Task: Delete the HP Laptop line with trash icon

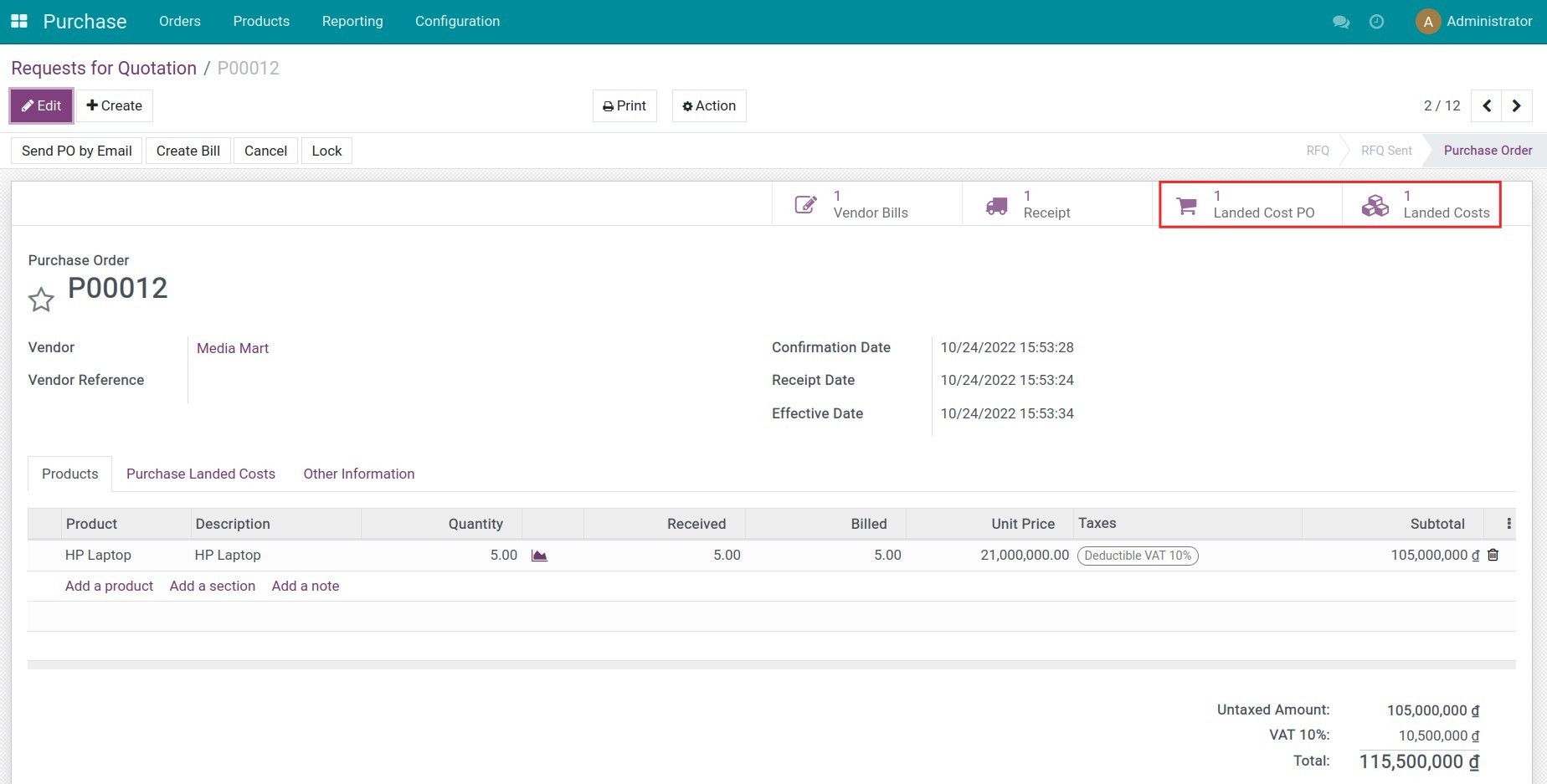Action: point(1493,555)
